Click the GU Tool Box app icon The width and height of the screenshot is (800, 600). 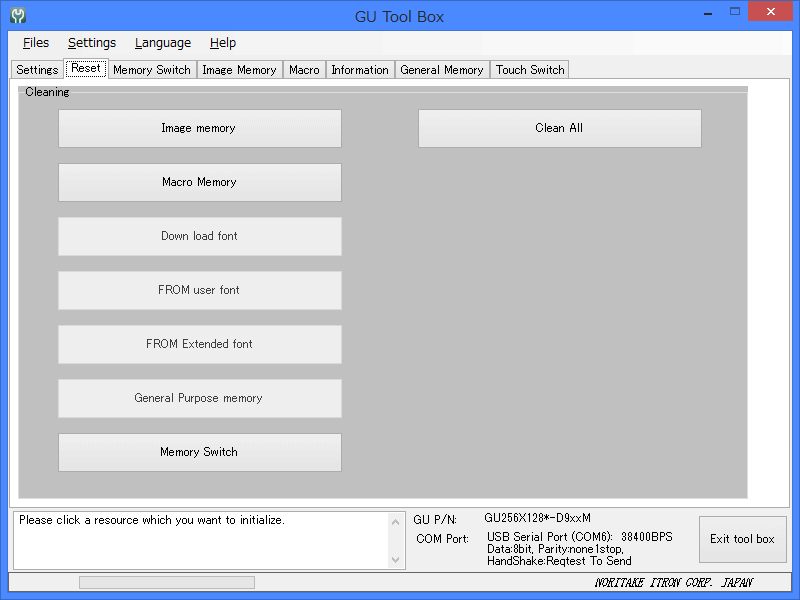(x=17, y=16)
